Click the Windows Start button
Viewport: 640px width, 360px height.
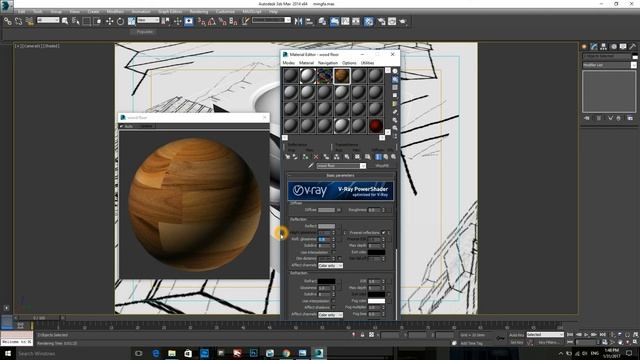point(8,353)
